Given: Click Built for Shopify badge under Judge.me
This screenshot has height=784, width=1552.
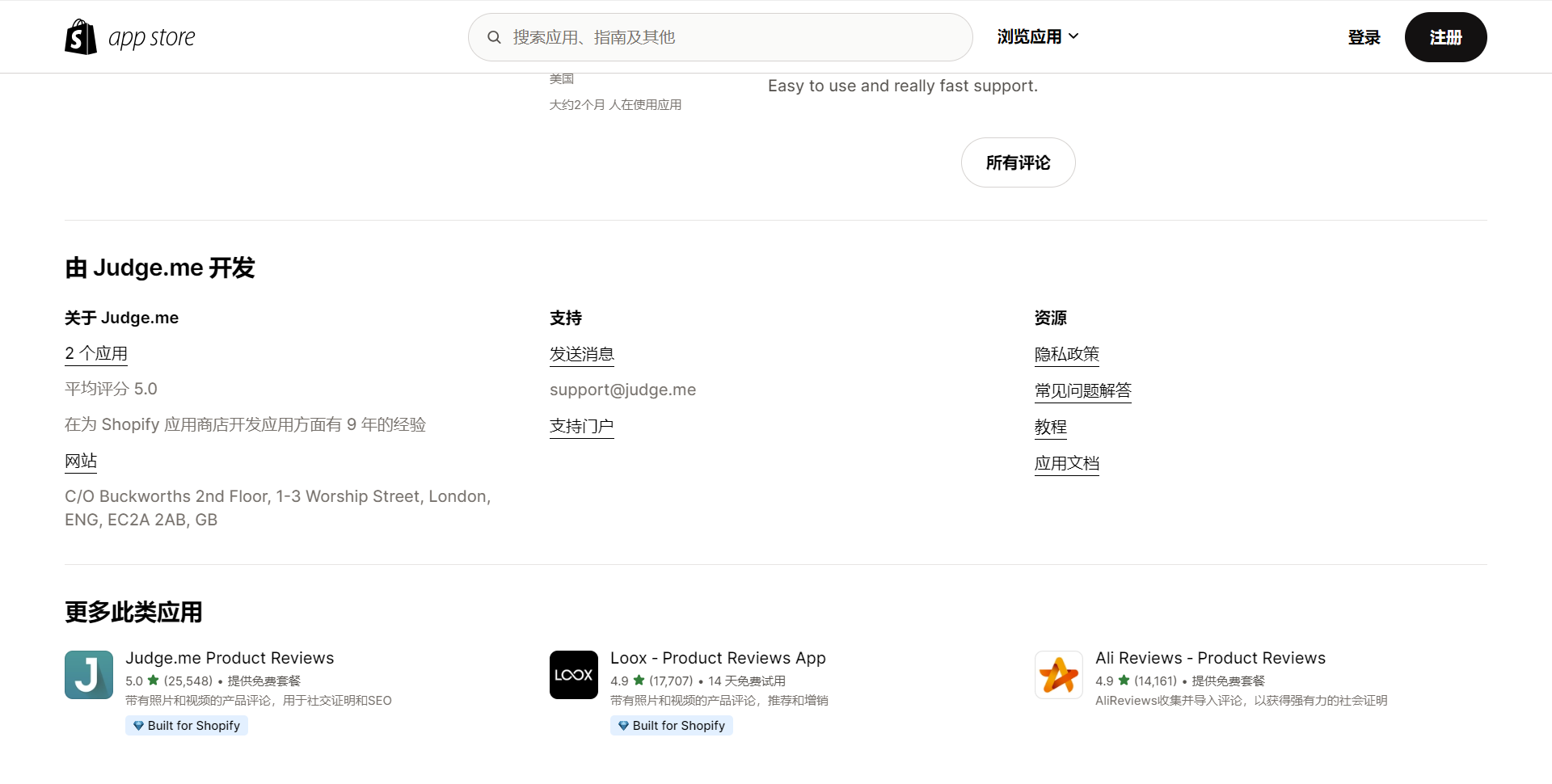Looking at the screenshot, I should (x=187, y=726).
